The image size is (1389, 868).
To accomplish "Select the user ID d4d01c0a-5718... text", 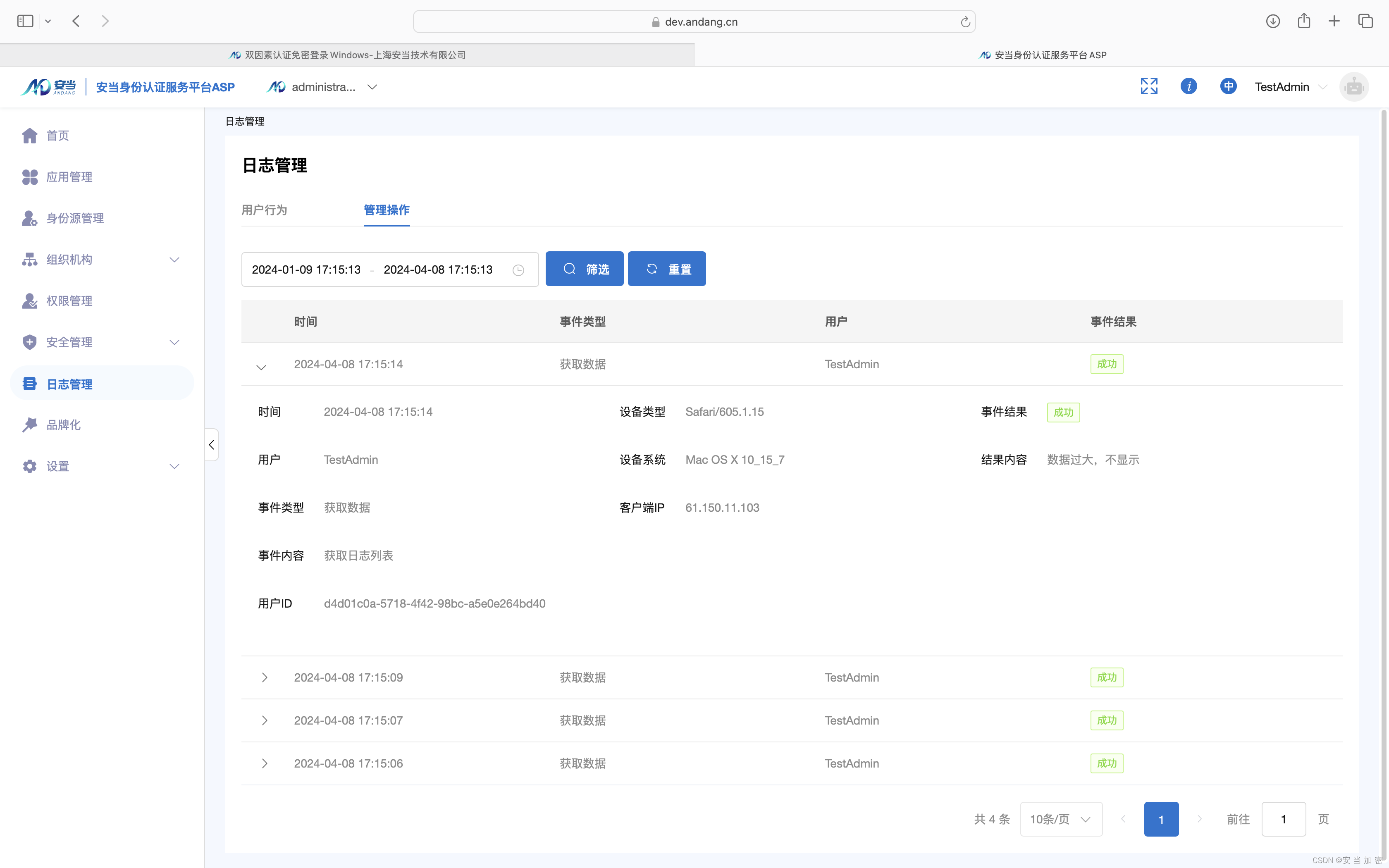I will [x=434, y=603].
